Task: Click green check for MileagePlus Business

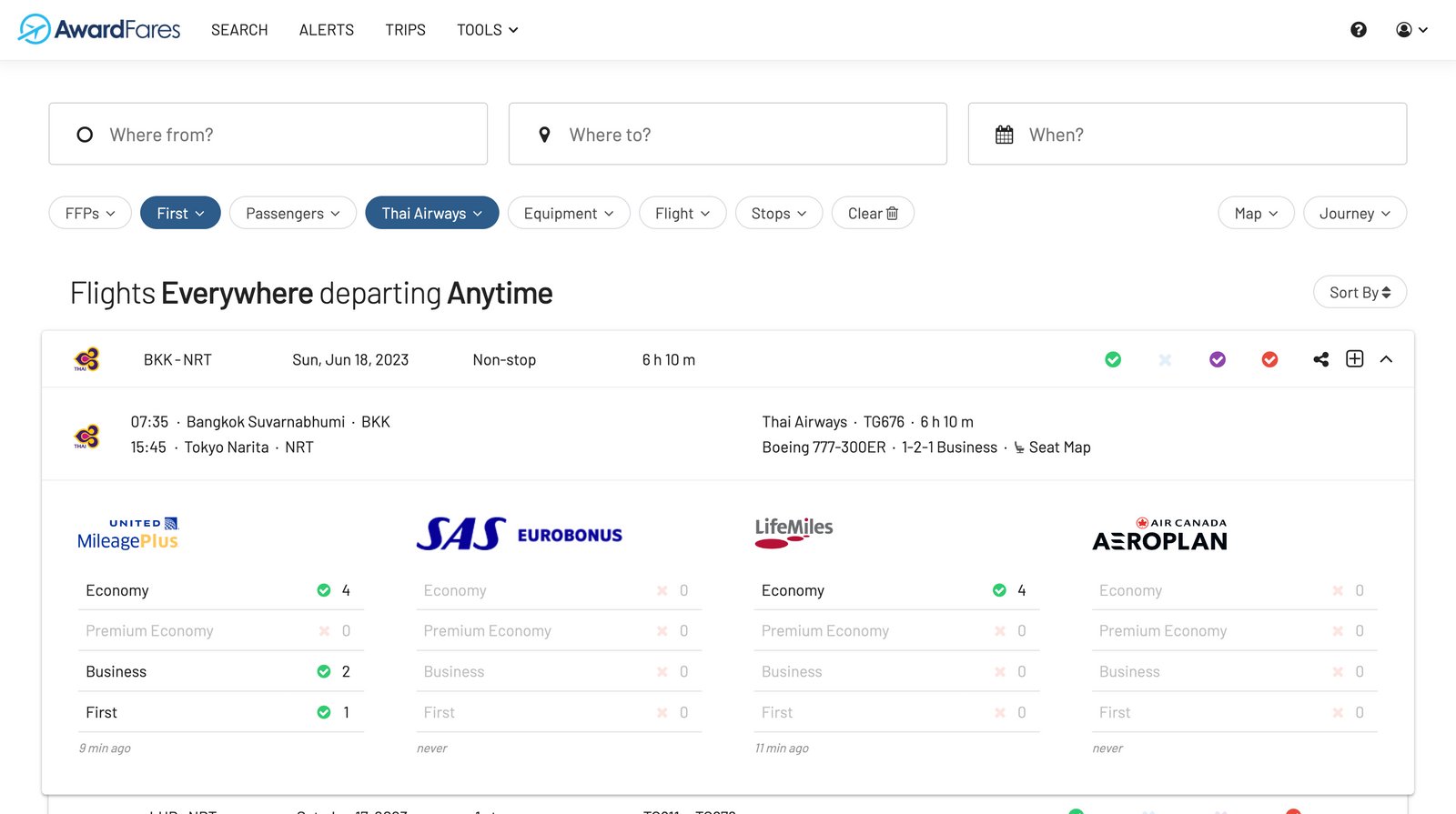Action: coord(324,671)
